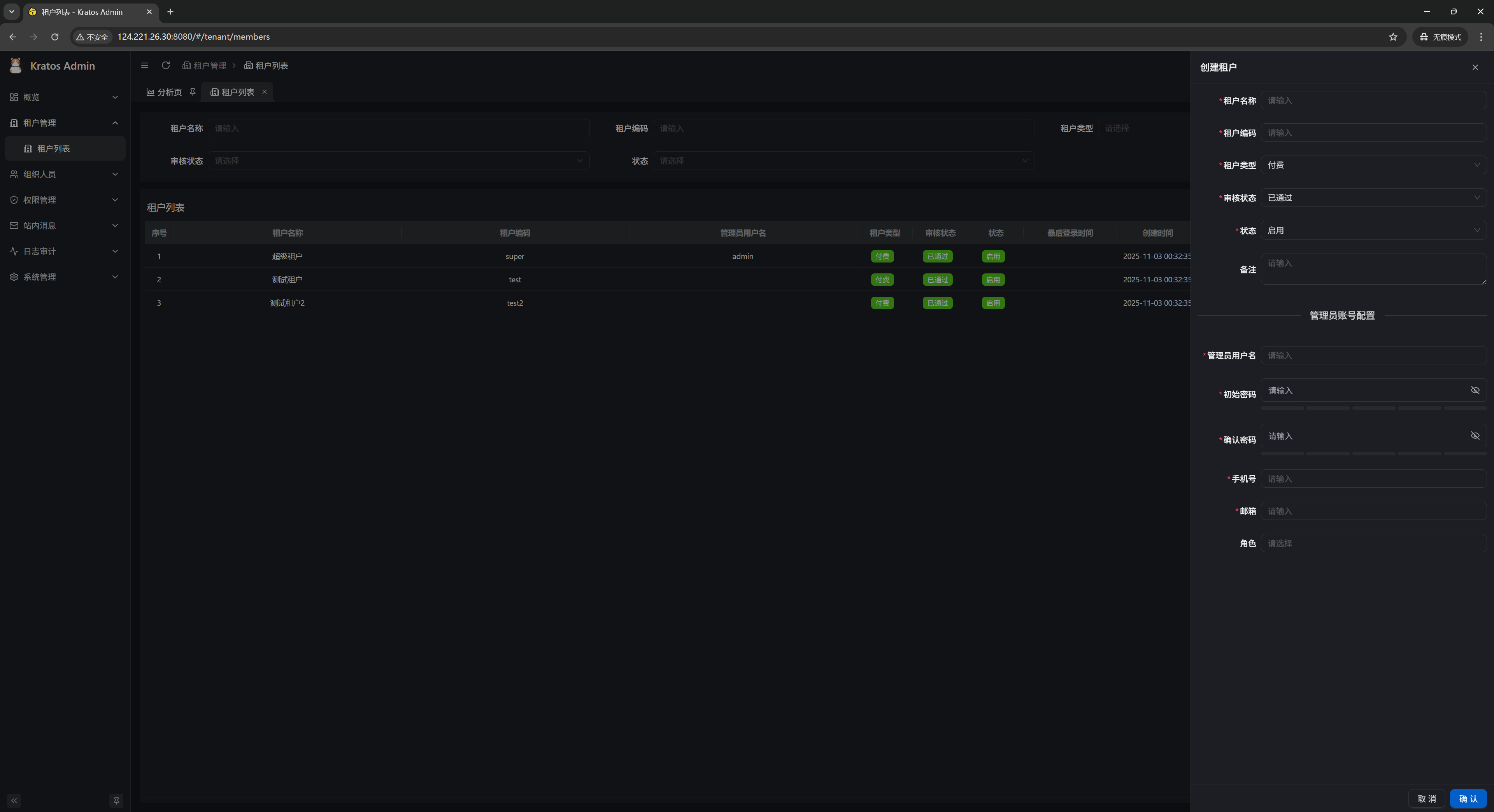Close the 租户列表 tab with its x icon
The image size is (1494, 812).
pyautogui.click(x=265, y=92)
